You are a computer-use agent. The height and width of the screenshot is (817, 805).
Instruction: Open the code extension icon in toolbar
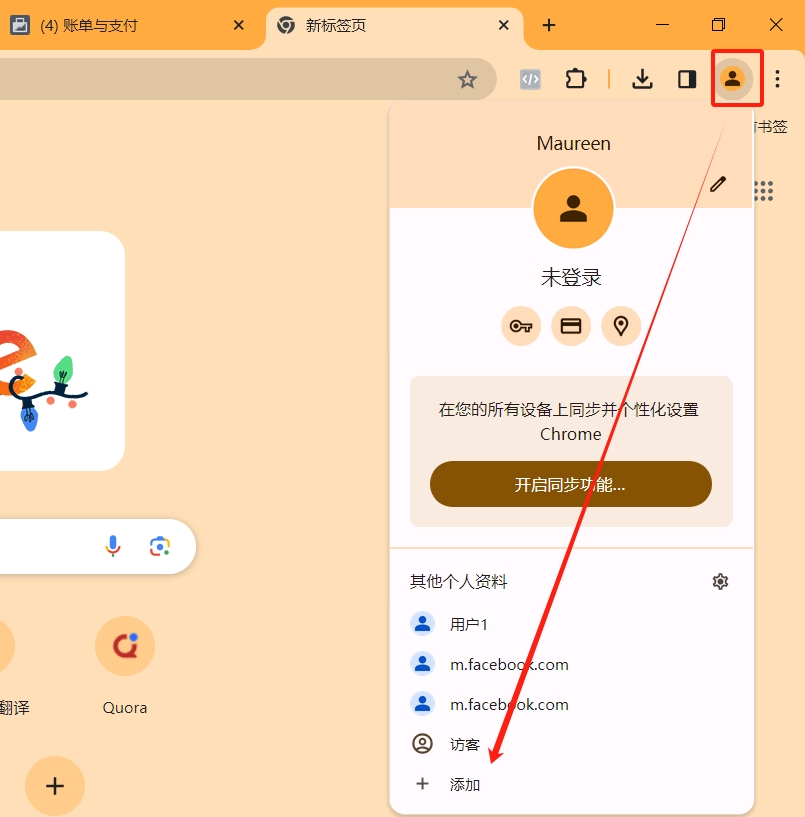(530, 80)
